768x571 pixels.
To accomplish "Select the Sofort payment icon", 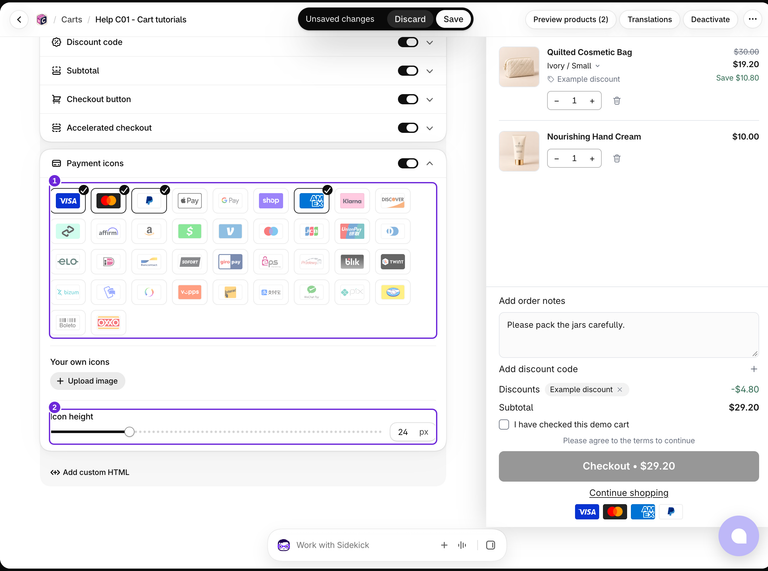I will (x=190, y=262).
